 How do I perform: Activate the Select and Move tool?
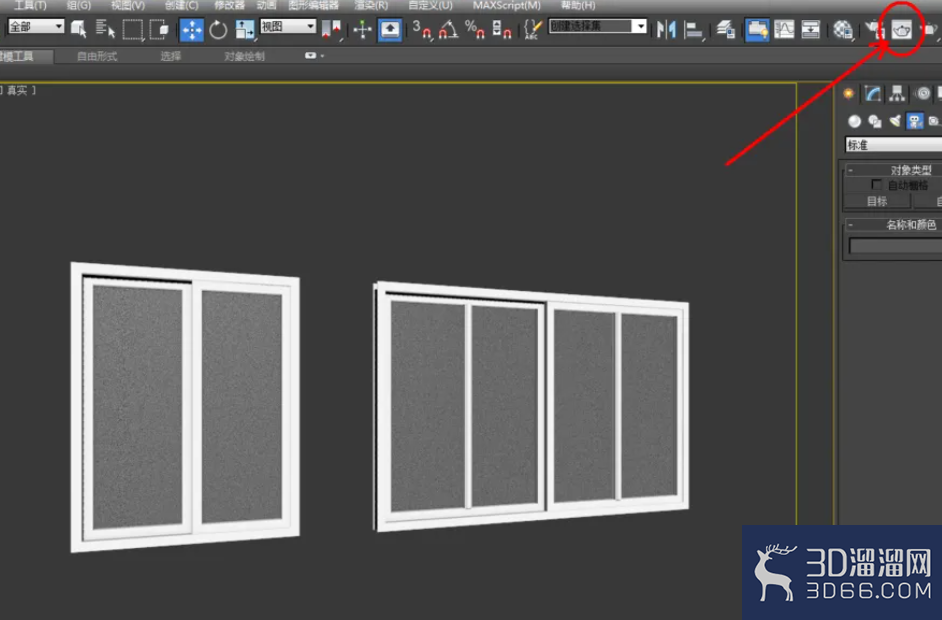192,29
